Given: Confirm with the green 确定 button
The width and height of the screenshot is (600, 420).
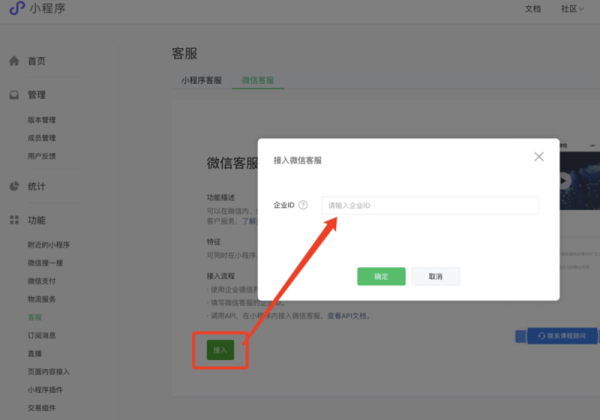Looking at the screenshot, I should (381, 276).
